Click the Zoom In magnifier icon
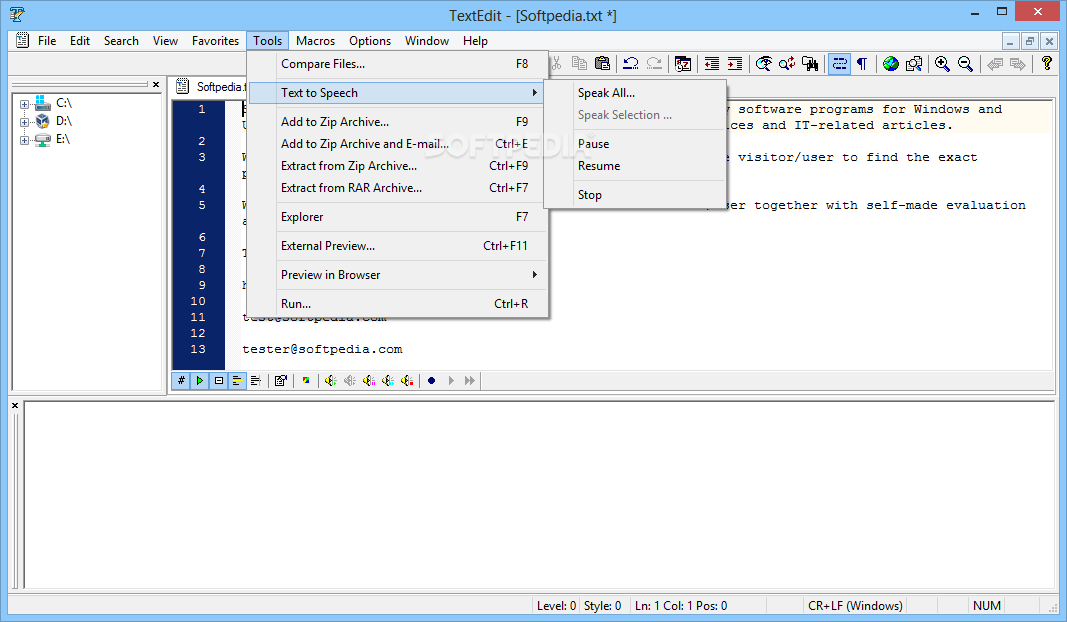Screen dimensions: 1067x622 (942, 63)
